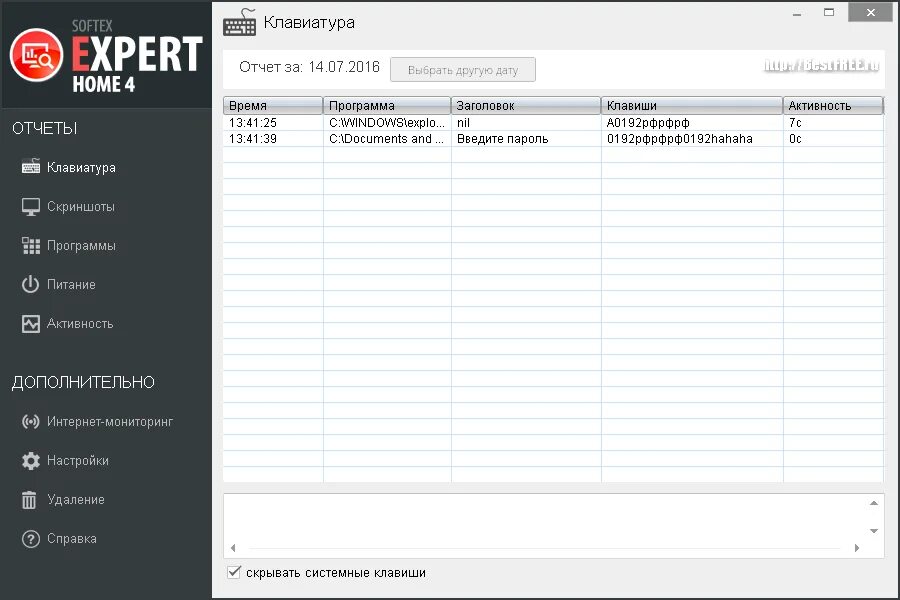Click the Выбрать другую дату button
900x600 pixels.
(463, 69)
